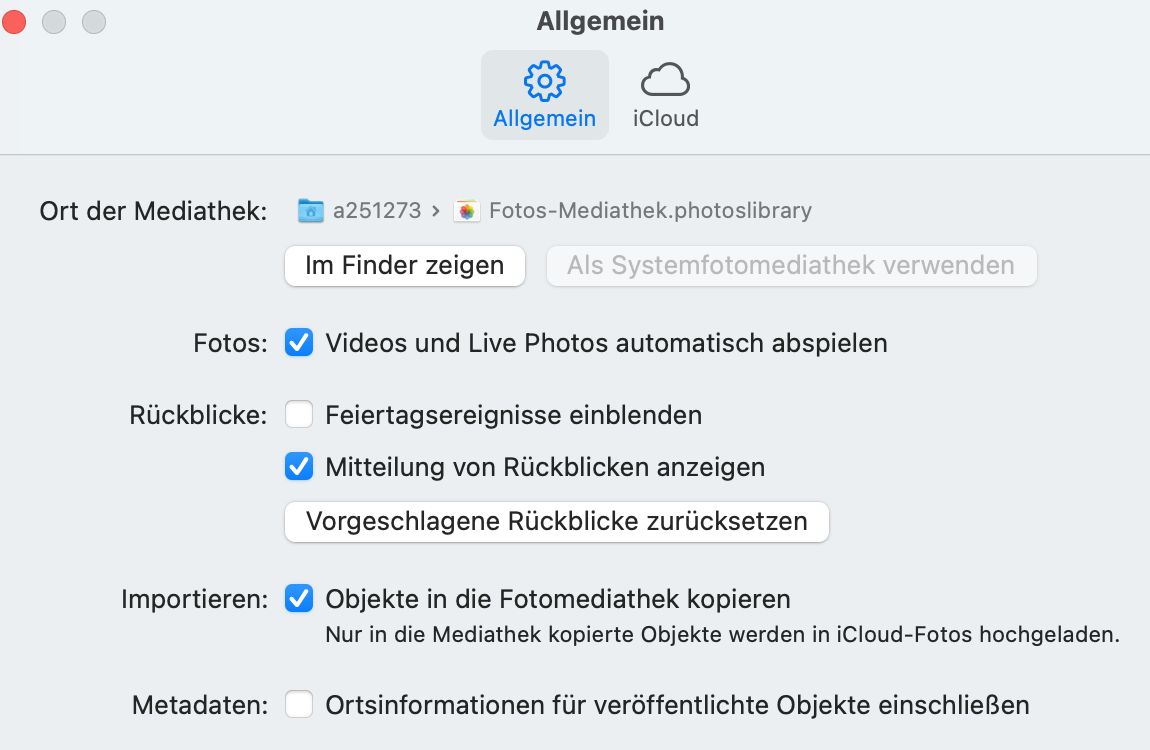1150x750 pixels.
Task: Click the zoom window button in the title bar
Action: 94,21
